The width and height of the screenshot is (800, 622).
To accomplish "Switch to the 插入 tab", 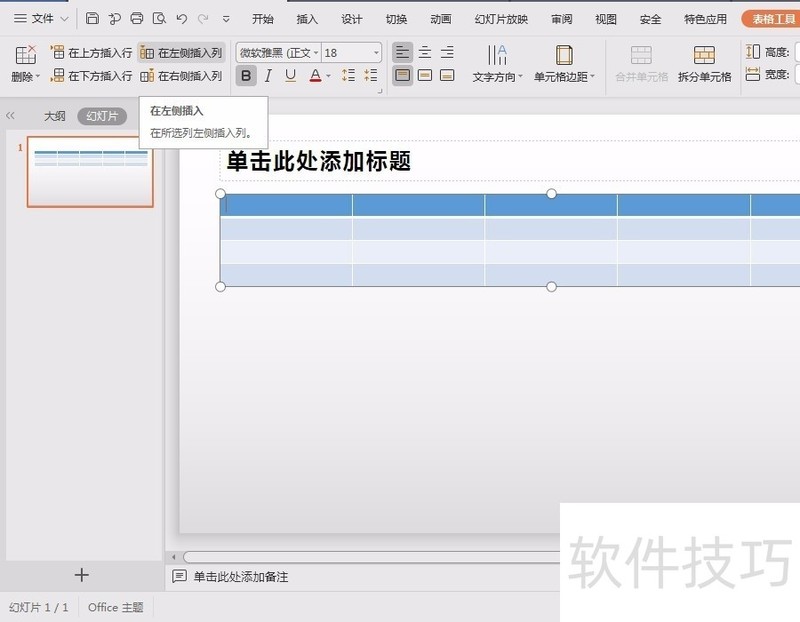I will 307,19.
